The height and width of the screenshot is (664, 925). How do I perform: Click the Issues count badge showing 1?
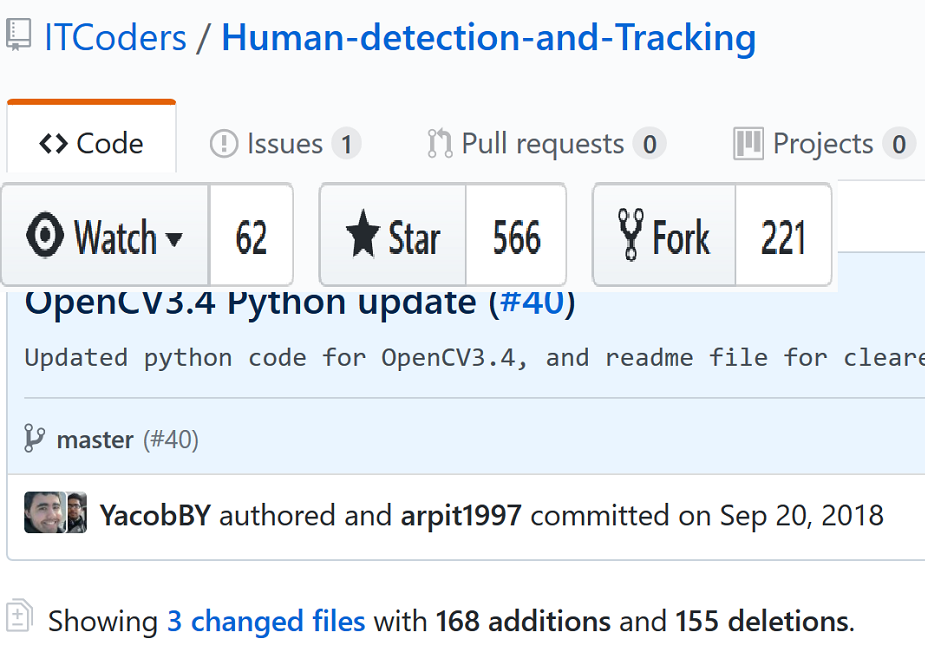point(346,144)
